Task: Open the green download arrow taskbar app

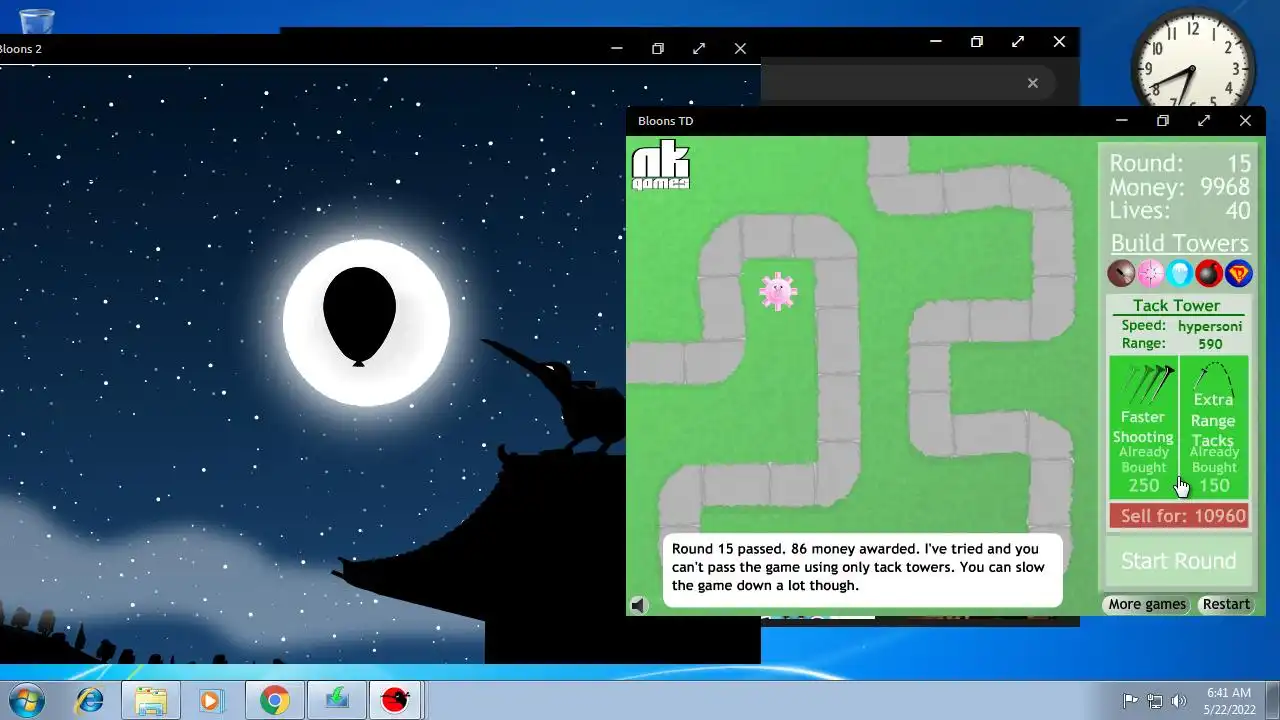Action: pos(336,700)
